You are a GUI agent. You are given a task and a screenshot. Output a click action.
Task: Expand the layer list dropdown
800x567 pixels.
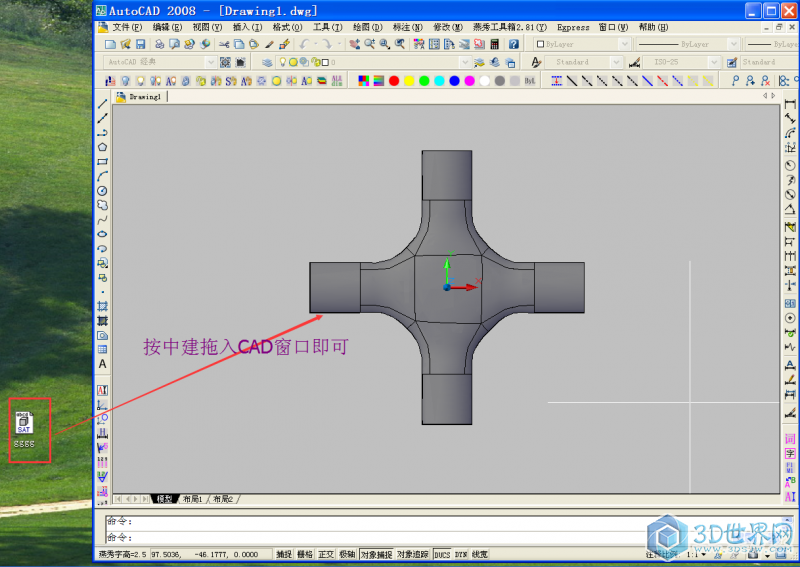click(x=465, y=62)
